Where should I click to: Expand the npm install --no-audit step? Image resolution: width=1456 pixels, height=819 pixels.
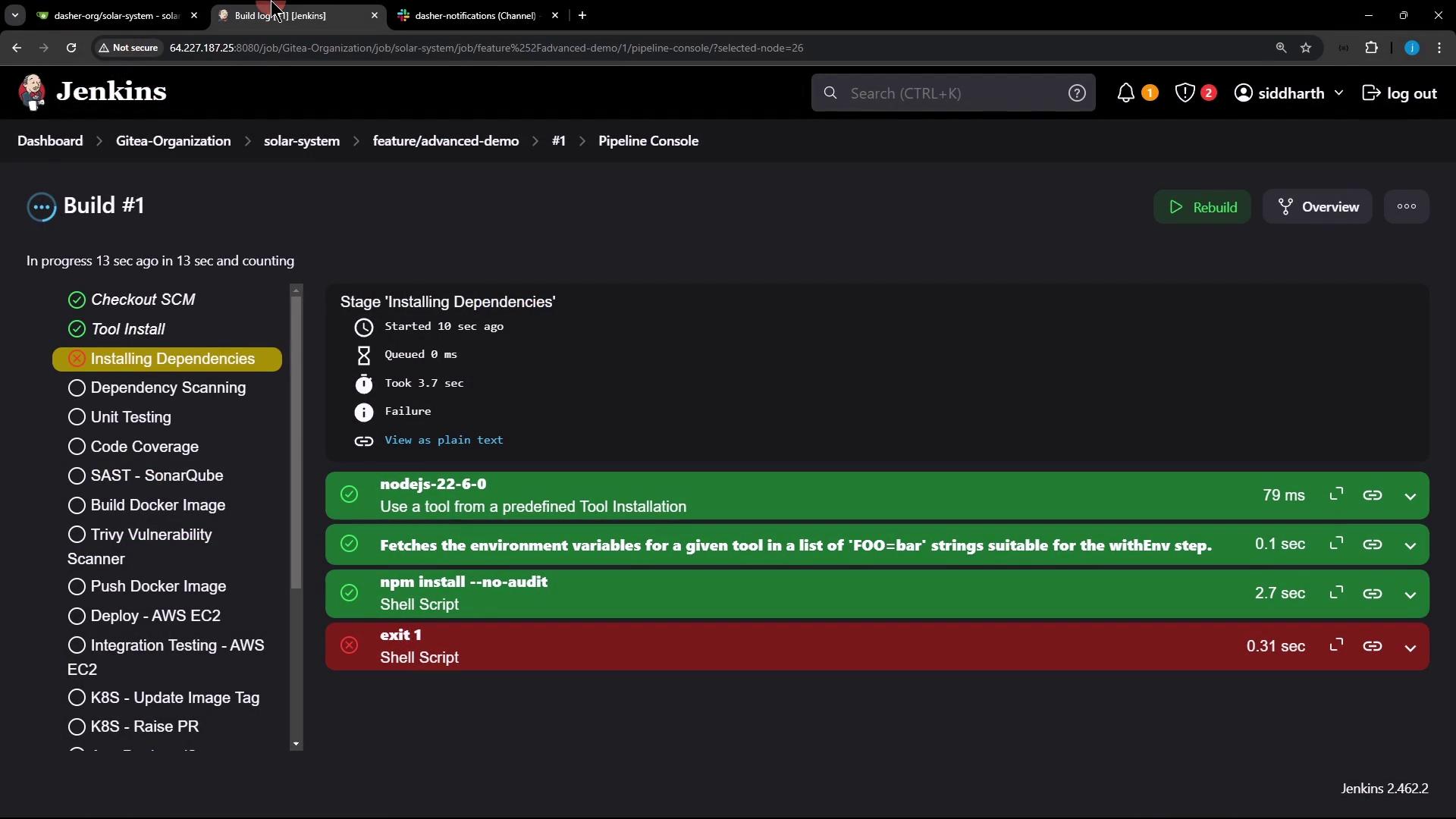click(x=1410, y=594)
